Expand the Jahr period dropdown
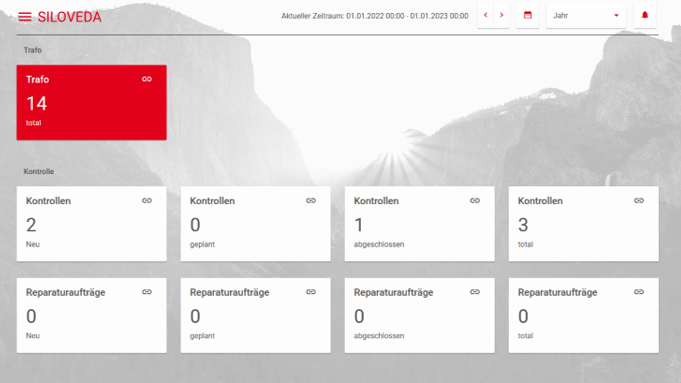This screenshot has width=681, height=383. pyautogui.click(x=585, y=15)
